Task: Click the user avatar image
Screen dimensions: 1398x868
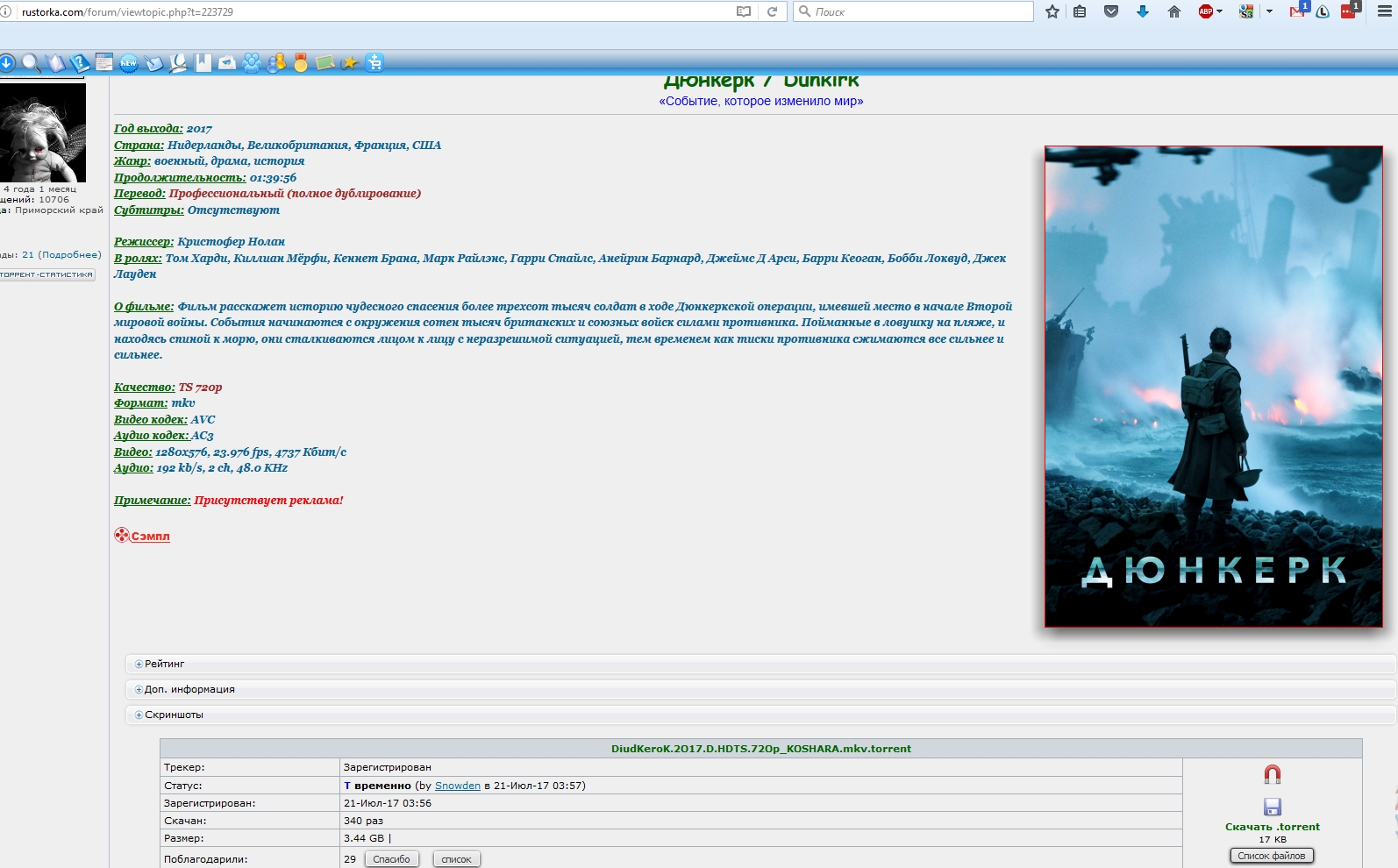Action: (x=43, y=132)
